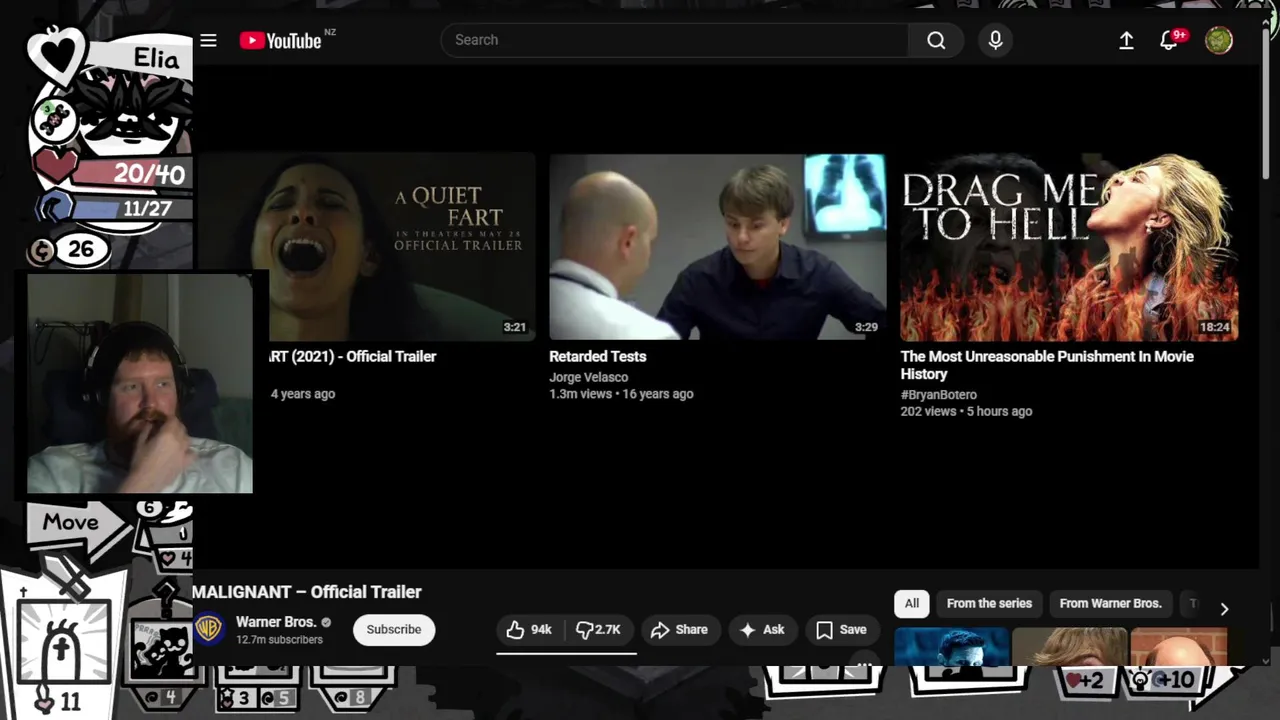
Task: Click the MALIGNANT – Official Trailer title
Action: pyautogui.click(x=307, y=592)
